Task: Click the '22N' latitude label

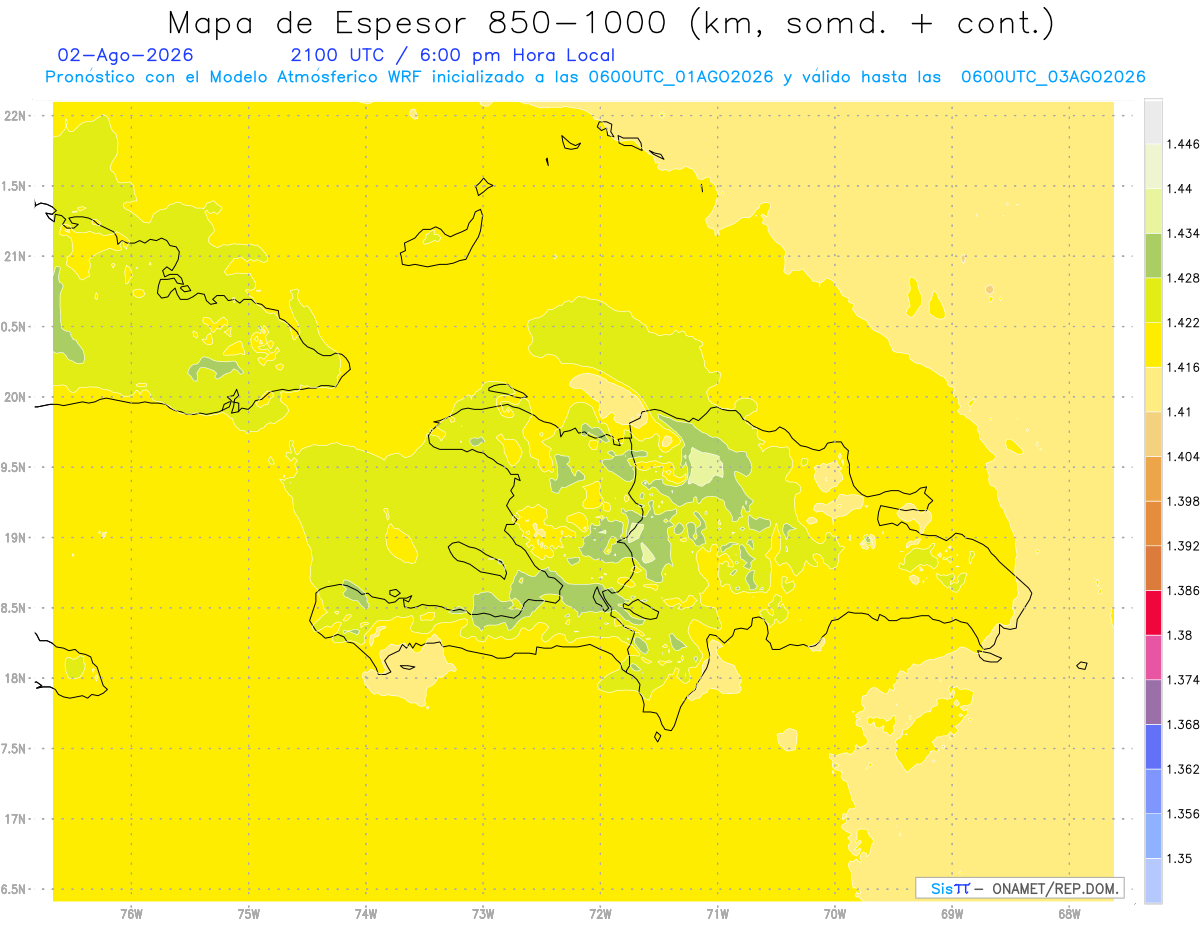Action: pyautogui.click(x=15, y=115)
